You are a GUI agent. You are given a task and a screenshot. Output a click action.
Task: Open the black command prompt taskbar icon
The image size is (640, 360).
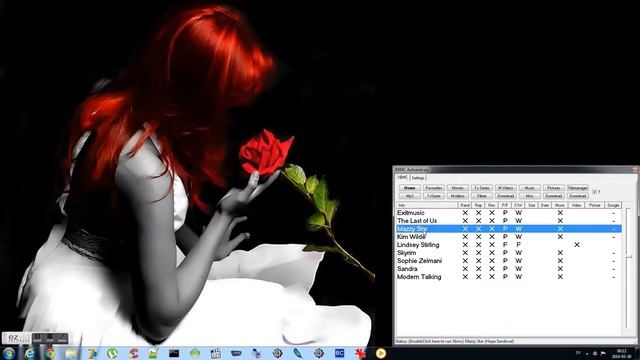(174, 353)
